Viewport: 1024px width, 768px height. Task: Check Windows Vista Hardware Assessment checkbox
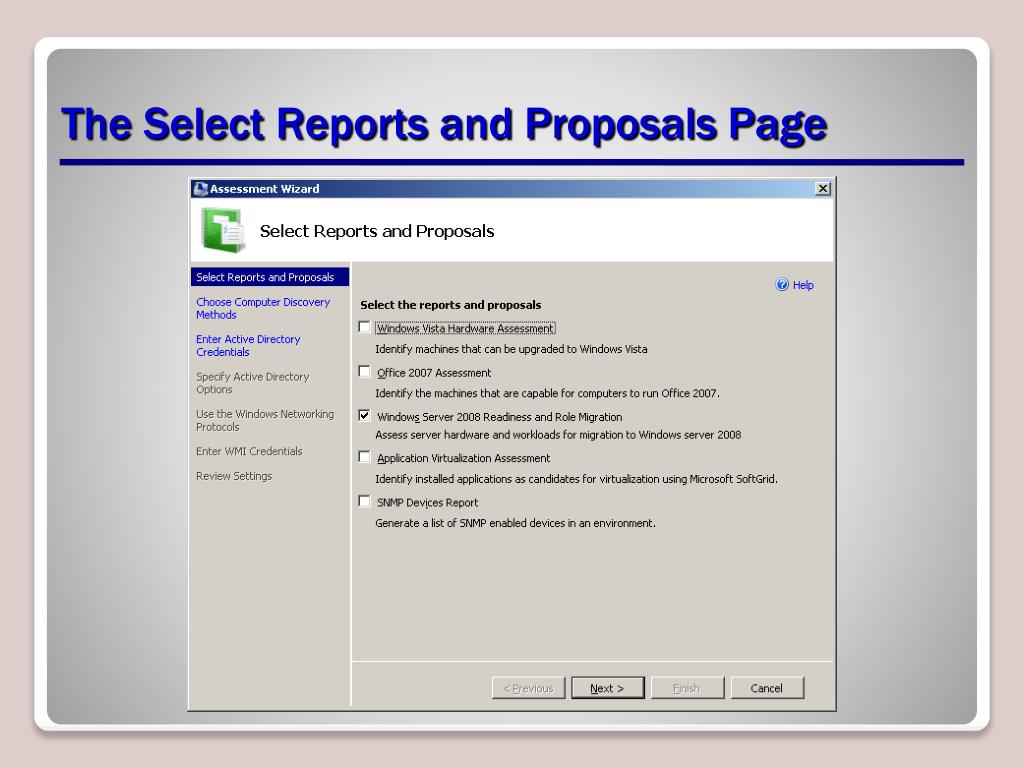pos(364,327)
